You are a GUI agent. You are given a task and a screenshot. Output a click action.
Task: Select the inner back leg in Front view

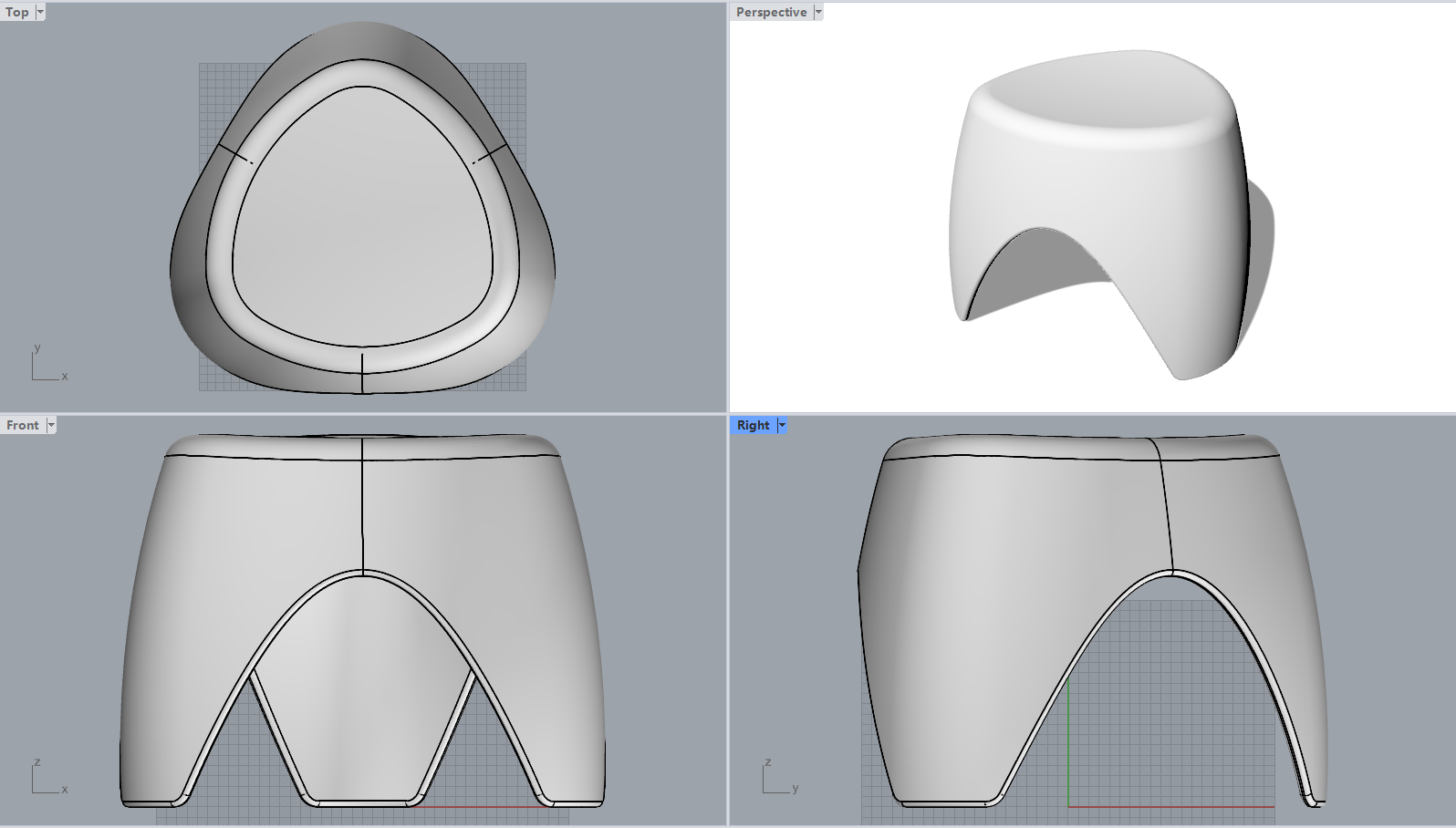[362, 693]
